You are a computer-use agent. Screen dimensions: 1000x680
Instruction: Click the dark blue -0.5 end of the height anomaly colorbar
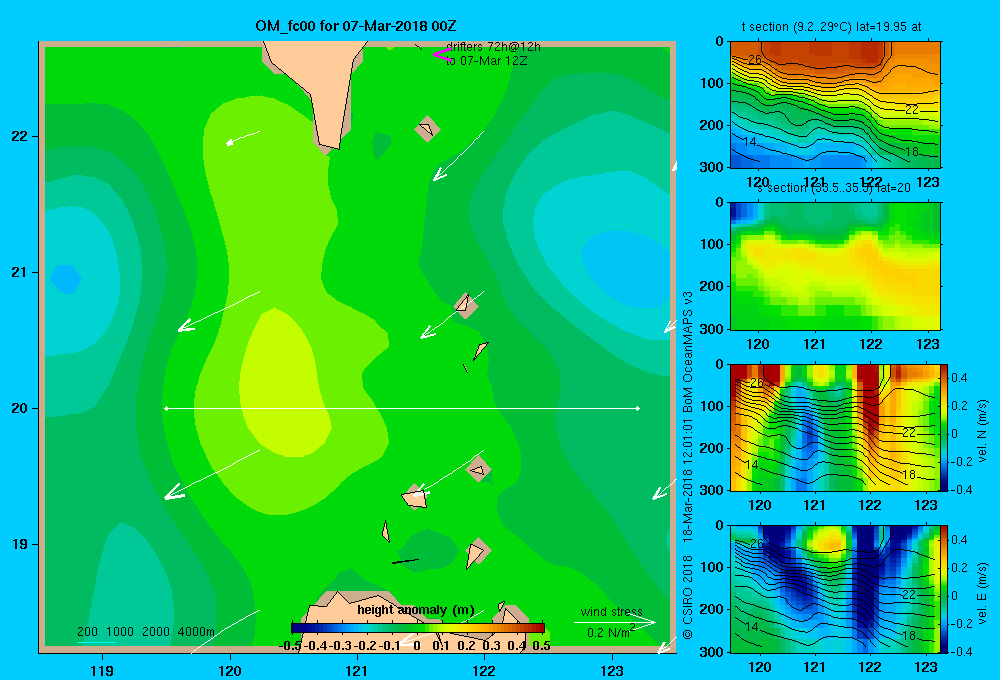coord(298,628)
